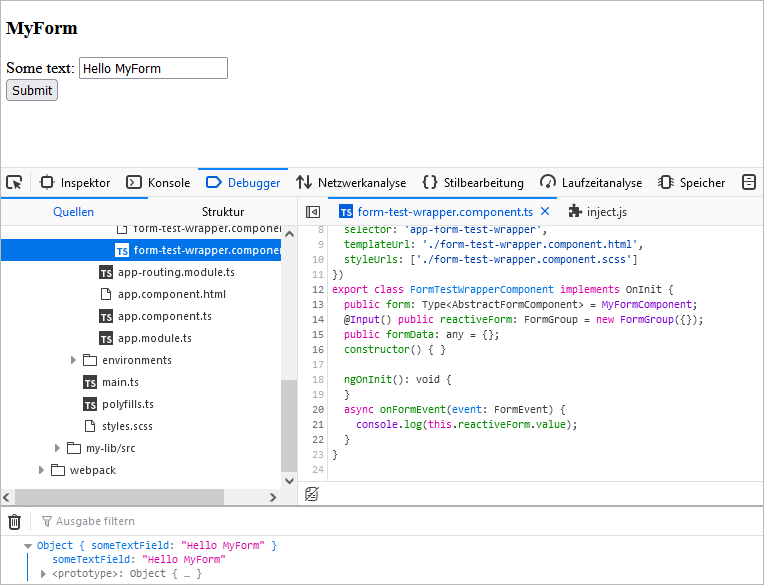
Task: Switch to the Inspektor panel
Action: click(x=75, y=183)
